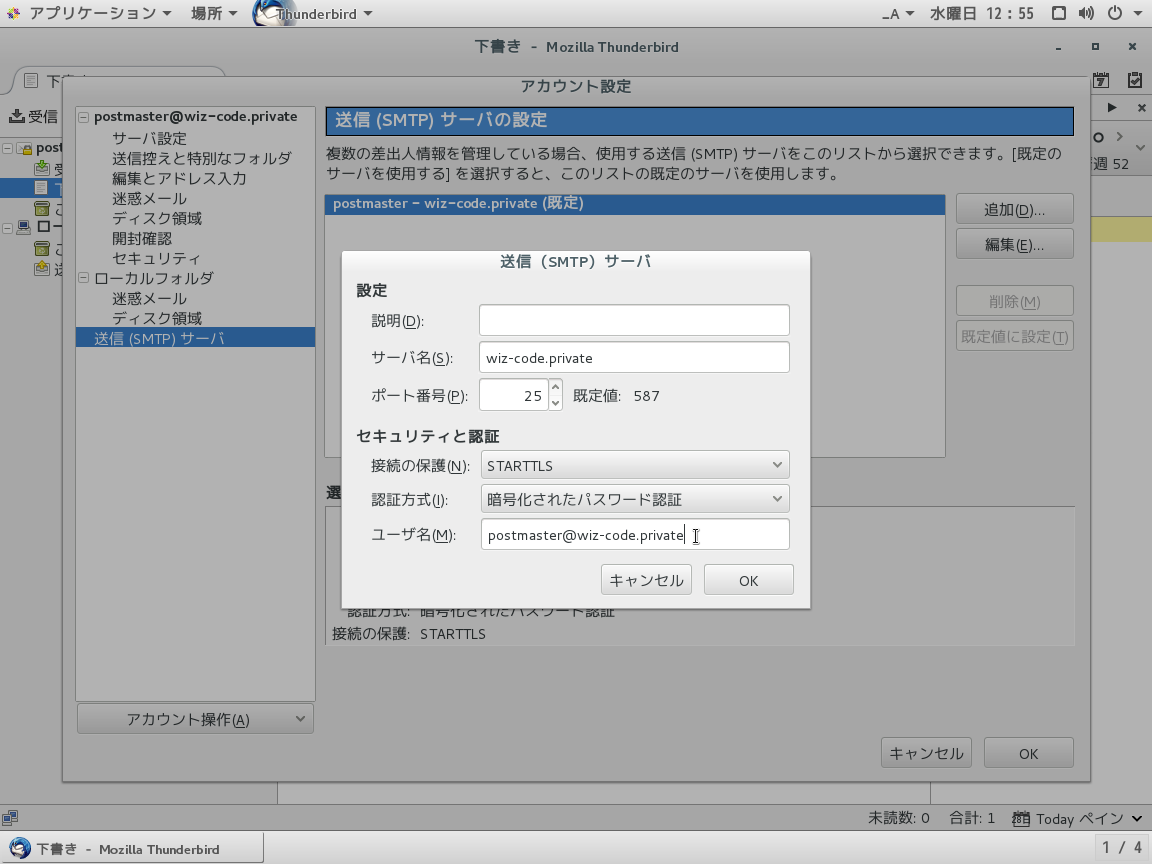Click the right-pointing arrow under the calendar icon
Image resolution: width=1152 pixels, height=864 pixels.
(x=1112, y=108)
